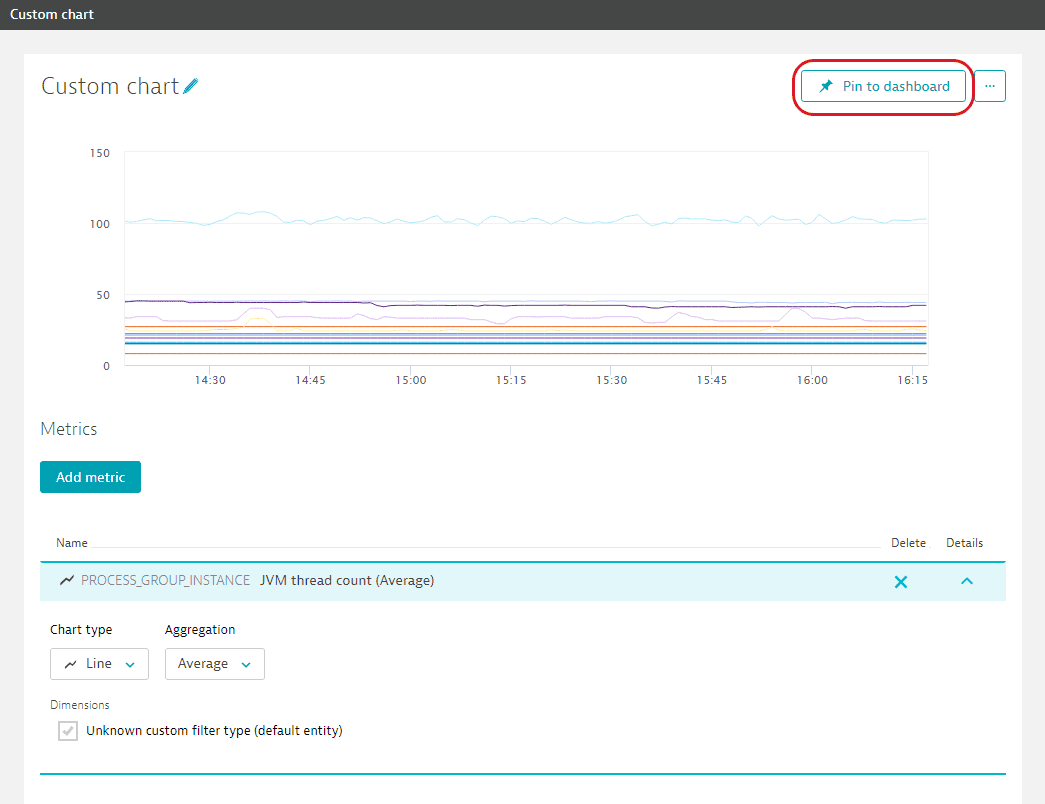Viewport: 1045px width, 804px height.
Task: Click the Name column header
Action: click(72, 543)
